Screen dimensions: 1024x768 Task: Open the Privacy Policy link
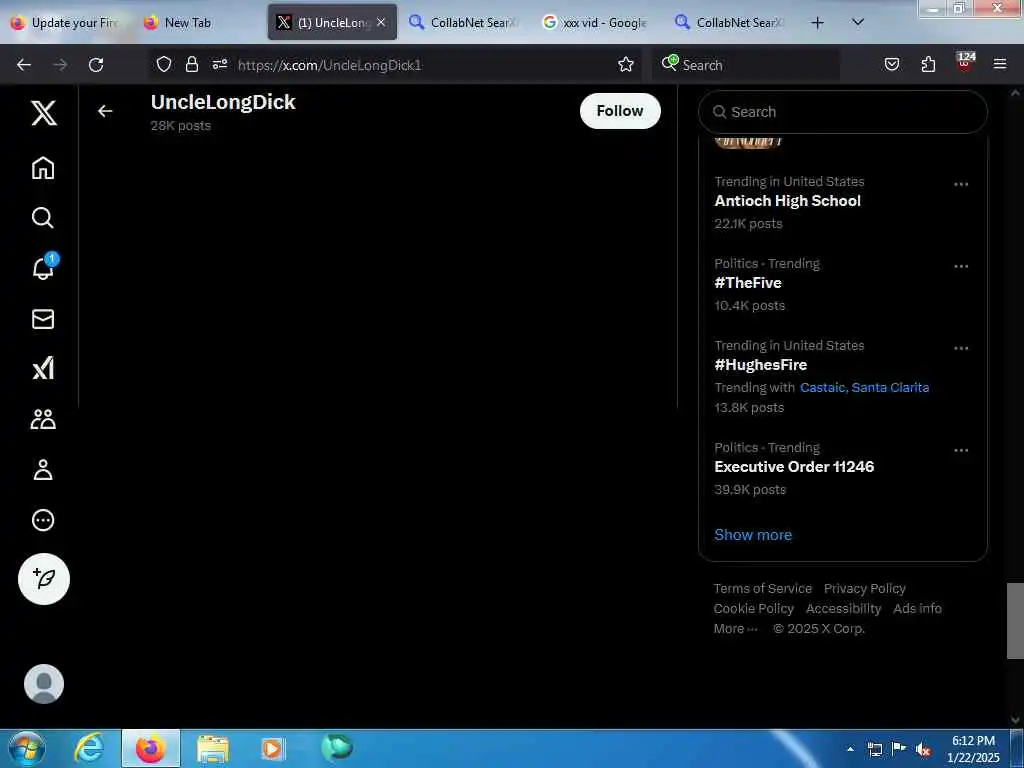coord(865,588)
